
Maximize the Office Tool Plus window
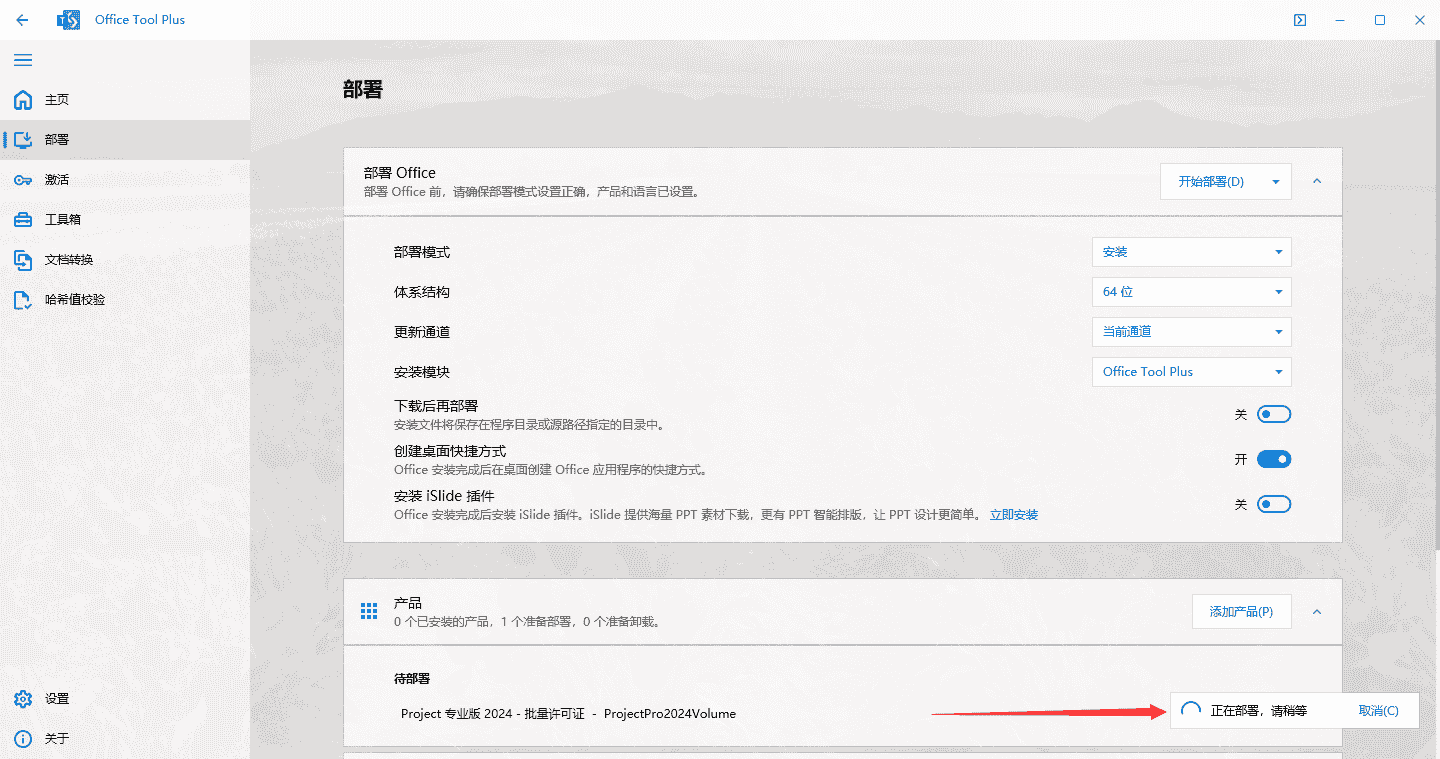pos(1380,20)
